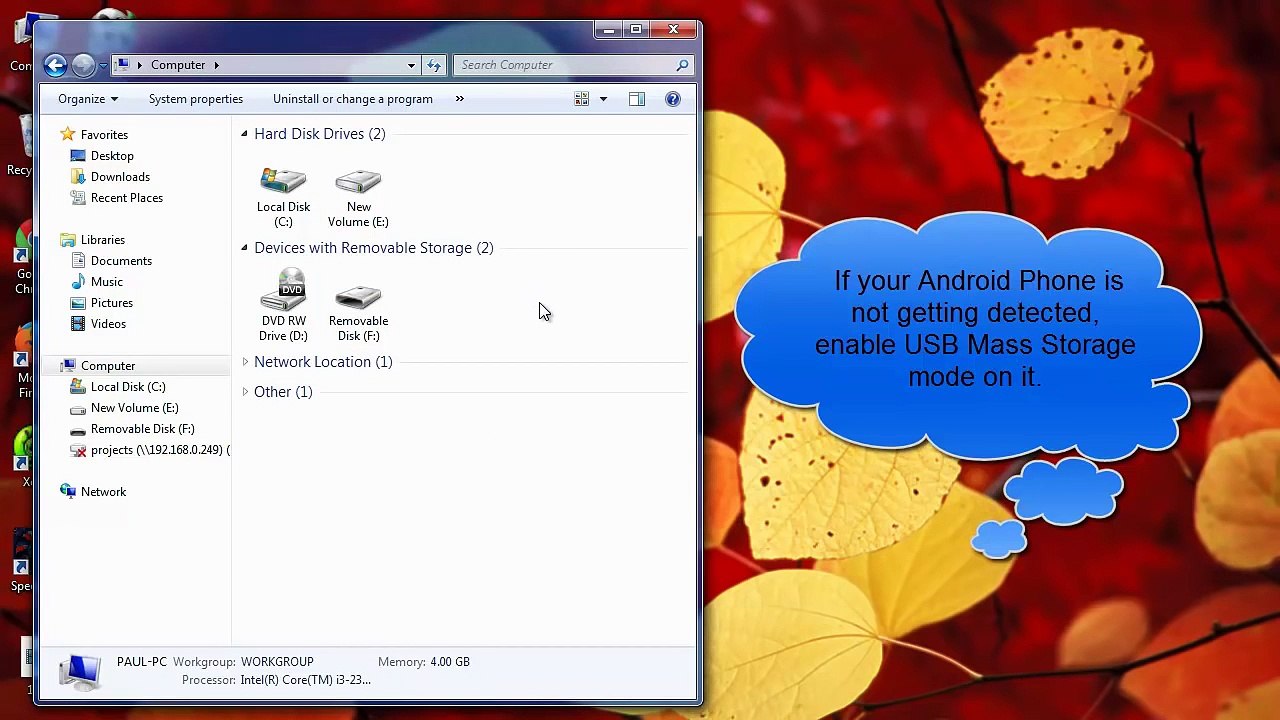Go back with the Back arrow button
This screenshot has height=720, width=1280.
coord(55,65)
